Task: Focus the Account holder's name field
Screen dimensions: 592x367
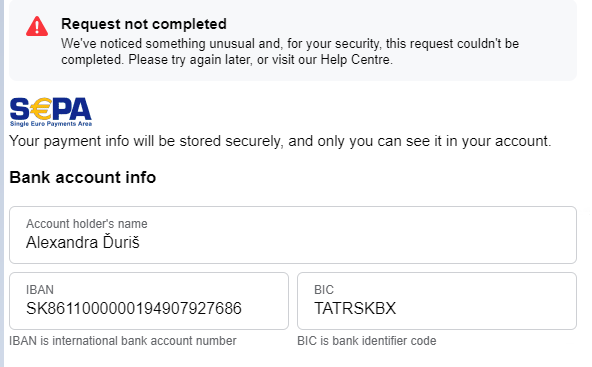Action: (293, 235)
